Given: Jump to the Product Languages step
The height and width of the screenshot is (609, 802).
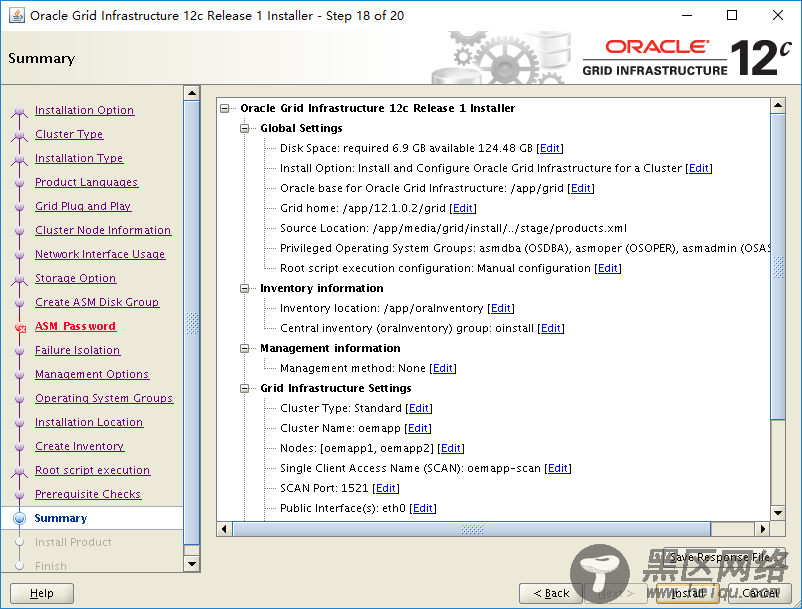Looking at the screenshot, I should [x=86, y=183].
